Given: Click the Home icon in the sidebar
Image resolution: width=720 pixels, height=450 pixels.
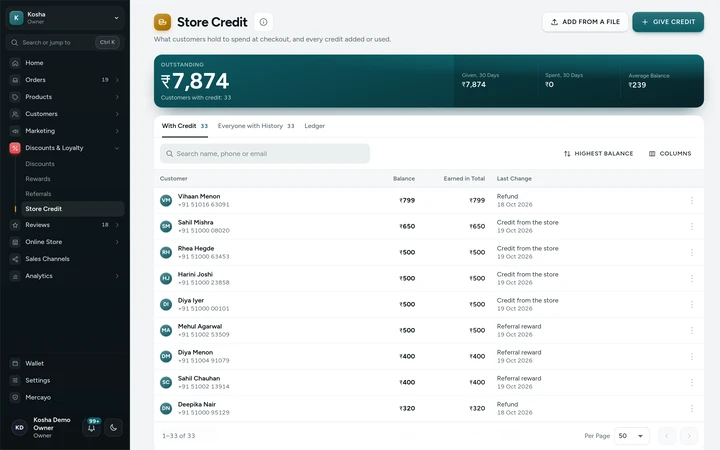Looking at the screenshot, I should coord(15,63).
